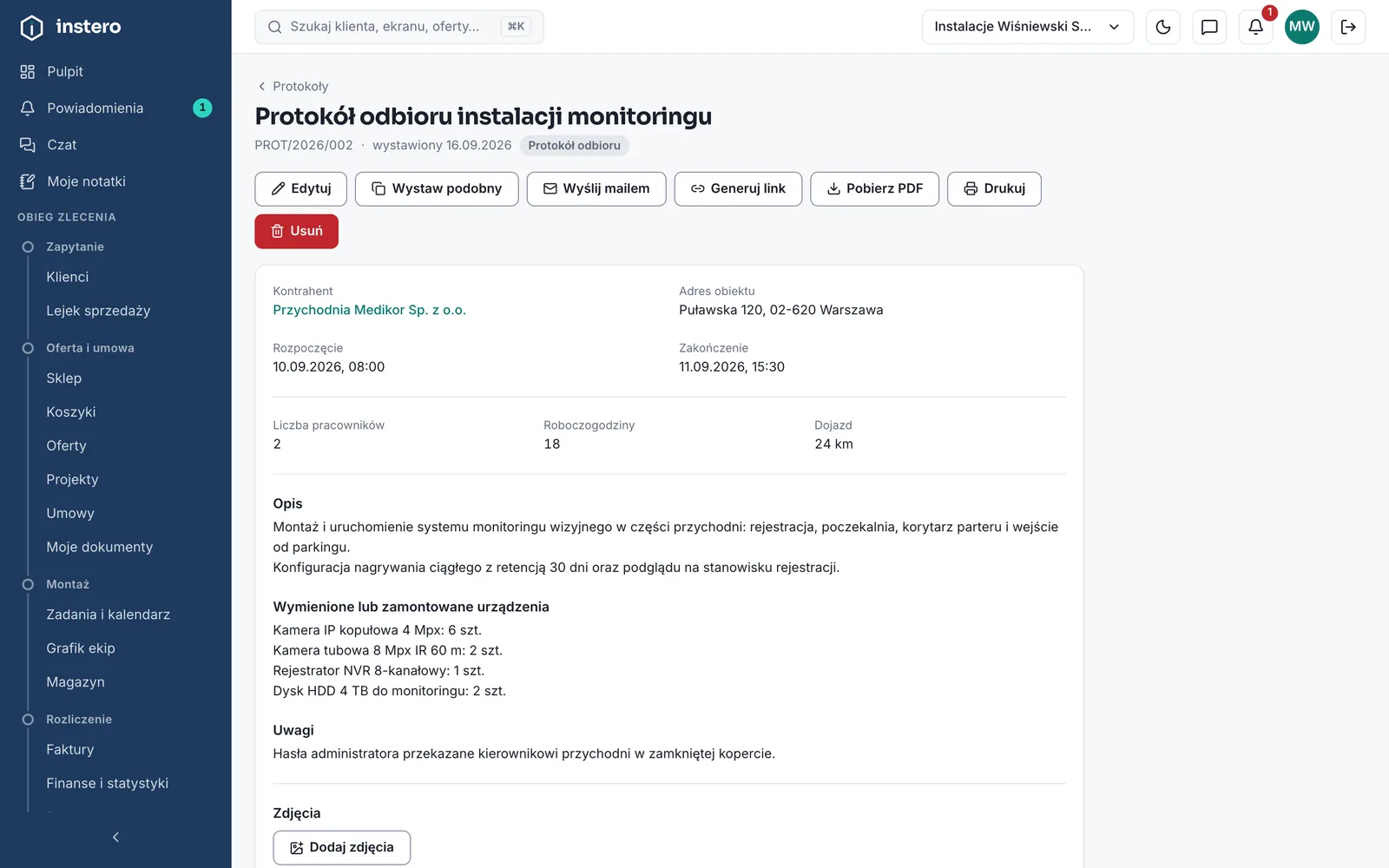Download the protocol with Pobierz PDF
1389x868 pixels.
(874, 188)
